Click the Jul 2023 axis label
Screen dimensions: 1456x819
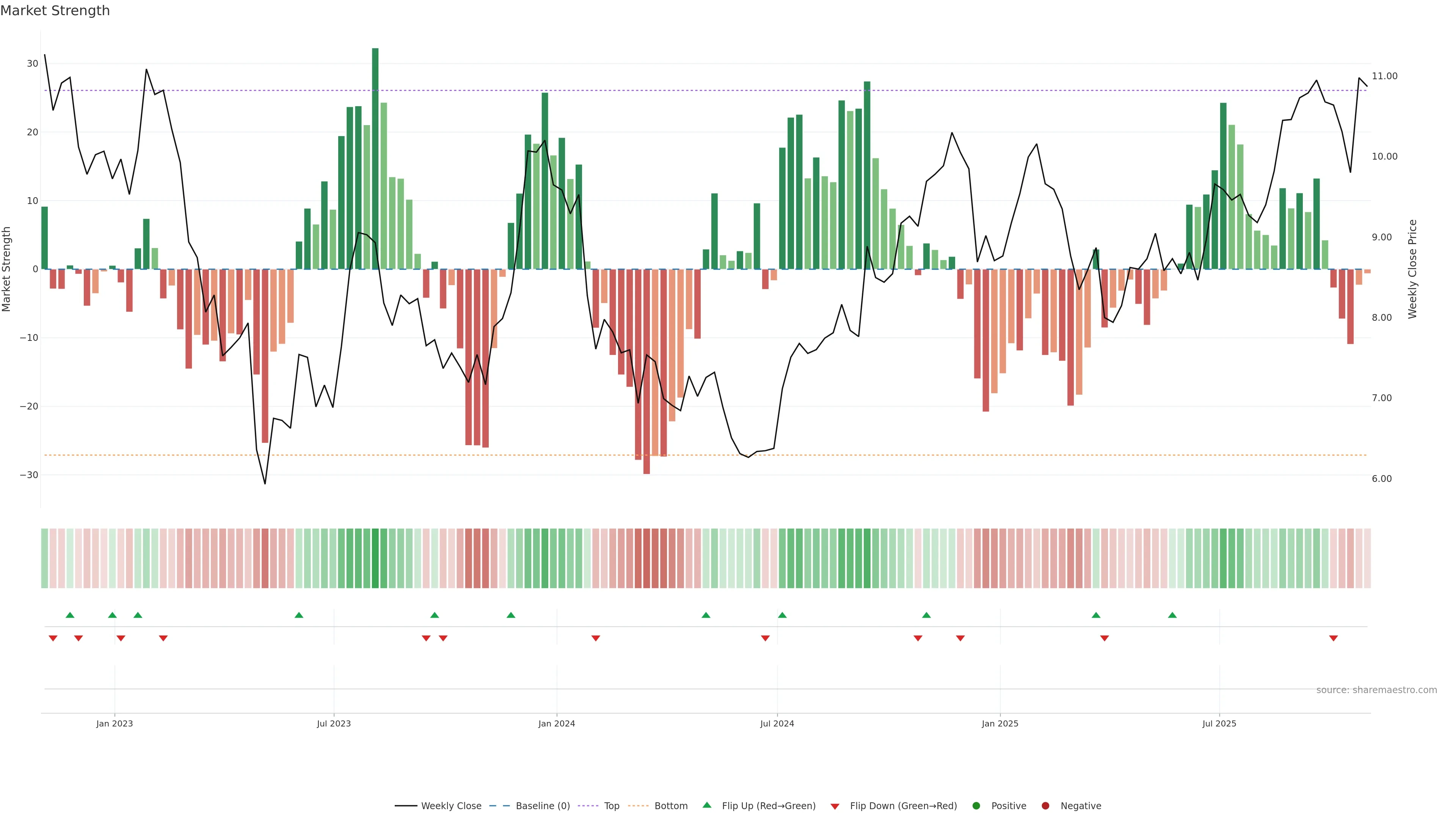coord(334,723)
